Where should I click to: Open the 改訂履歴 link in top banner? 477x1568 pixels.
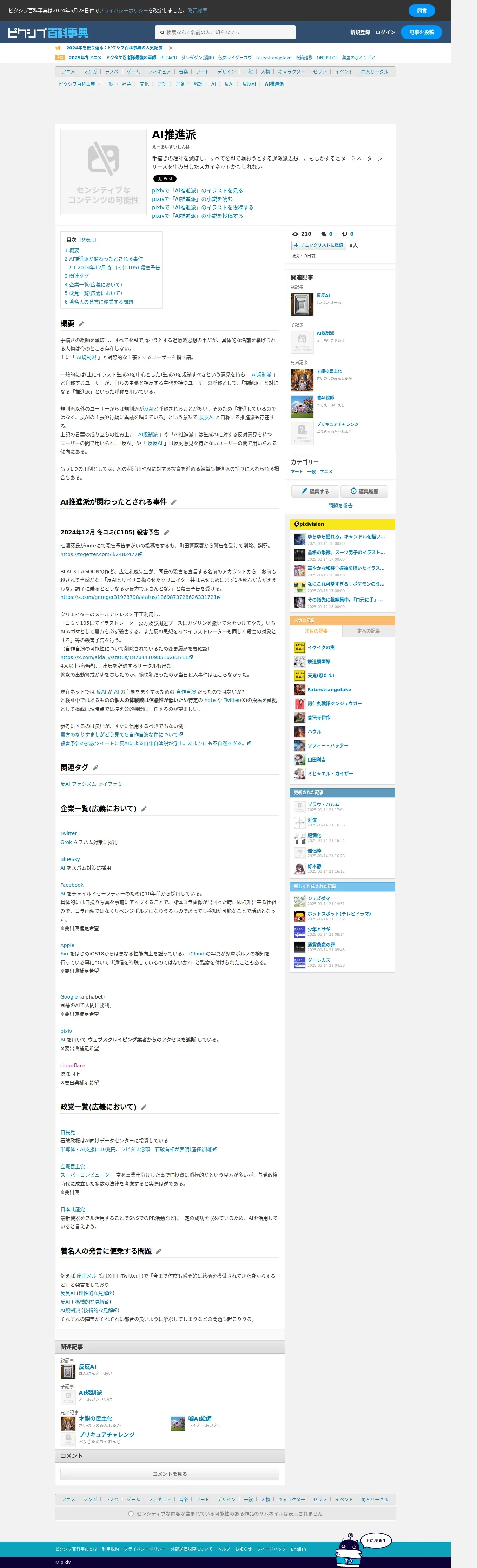click(x=197, y=11)
